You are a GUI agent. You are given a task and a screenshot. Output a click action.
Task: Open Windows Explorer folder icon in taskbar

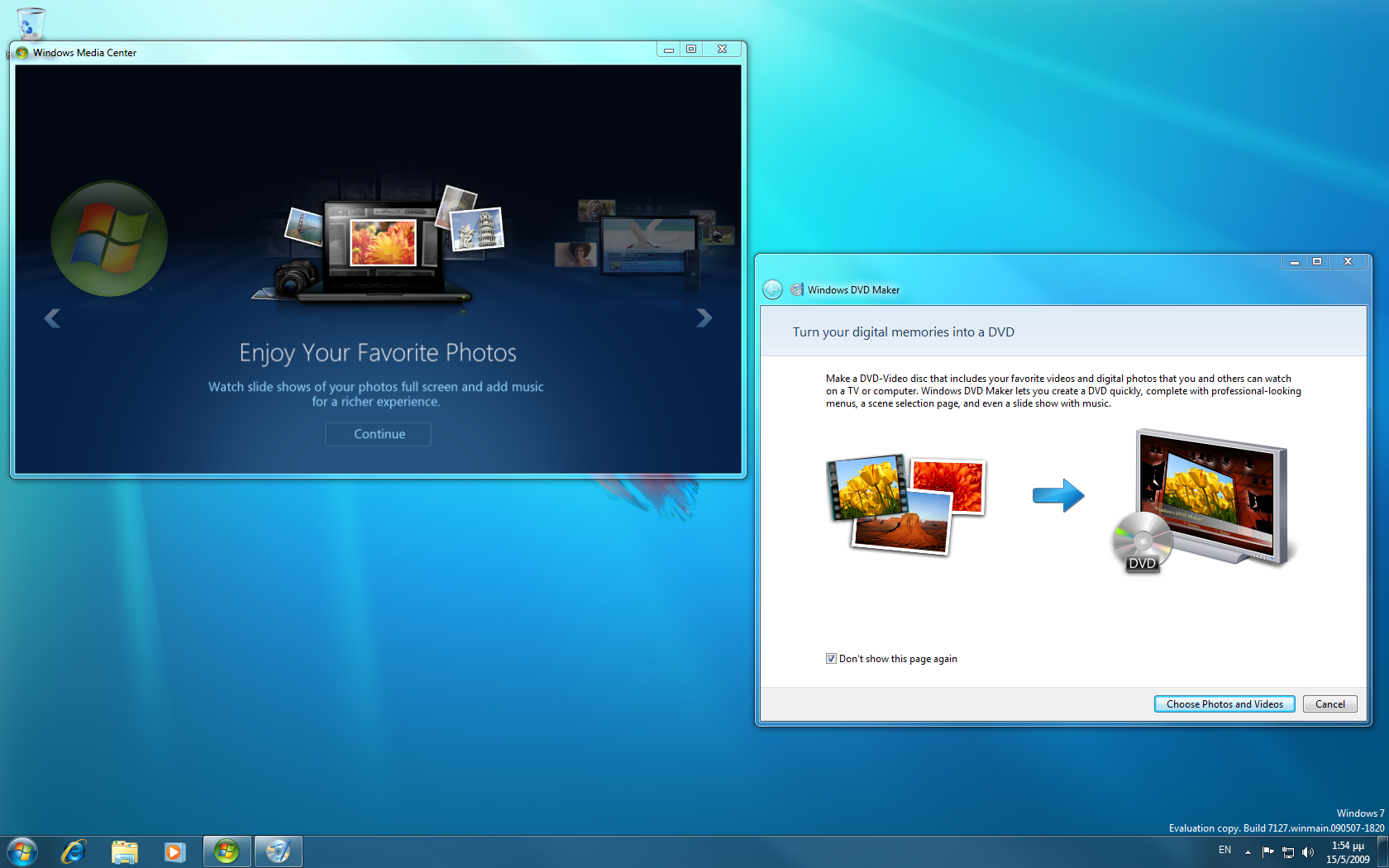coord(125,851)
